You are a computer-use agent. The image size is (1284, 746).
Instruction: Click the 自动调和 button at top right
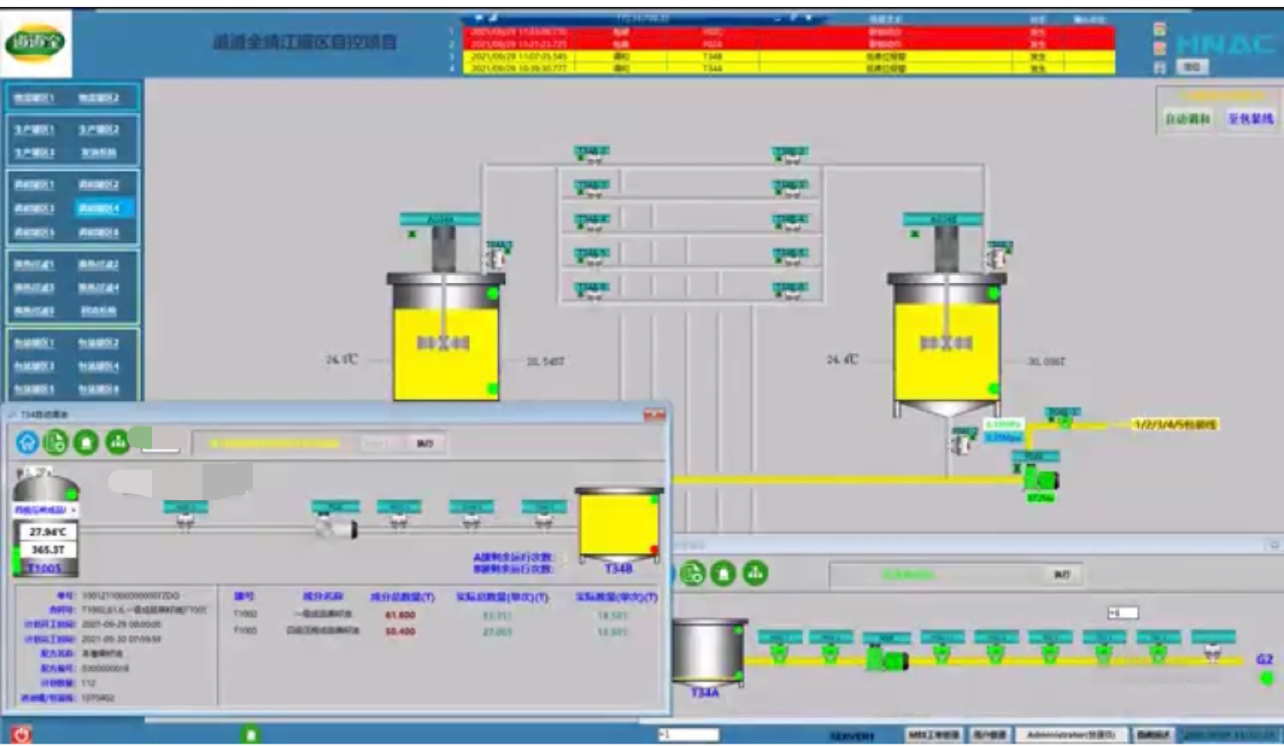click(1187, 119)
